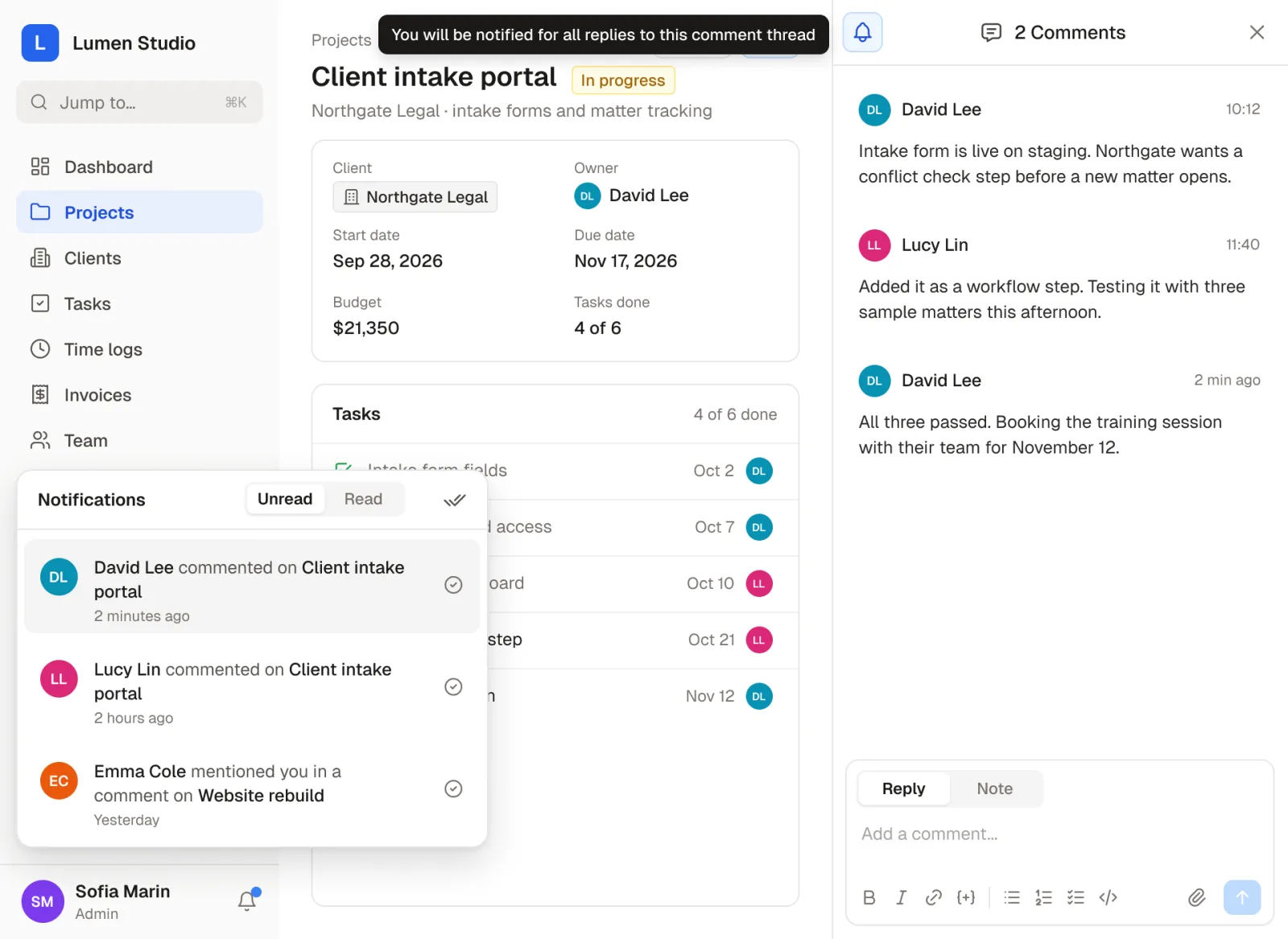This screenshot has height=939, width=1288.
Task: Show Unread notifications
Action: pyautogui.click(x=285, y=499)
